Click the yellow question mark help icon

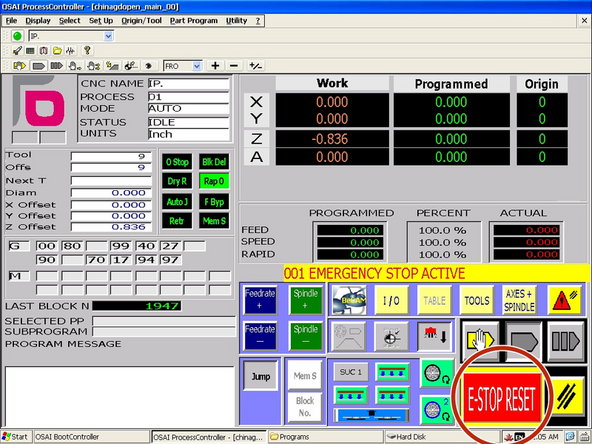pos(87,50)
